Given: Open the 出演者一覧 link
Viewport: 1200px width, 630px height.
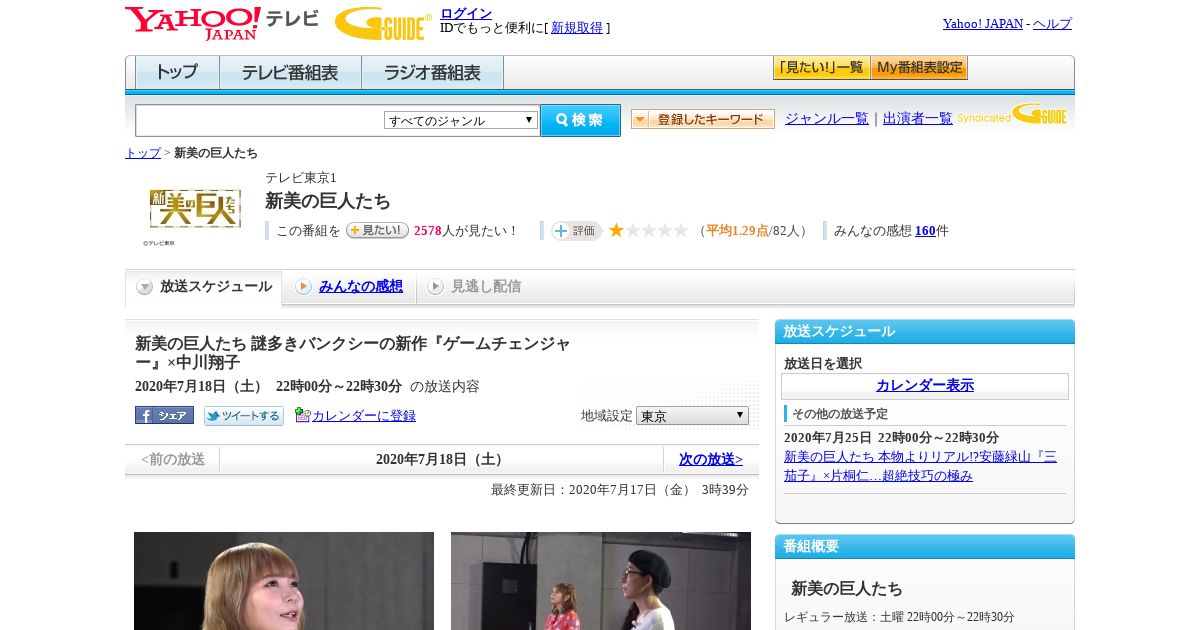Looking at the screenshot, I should coord(918,118).
